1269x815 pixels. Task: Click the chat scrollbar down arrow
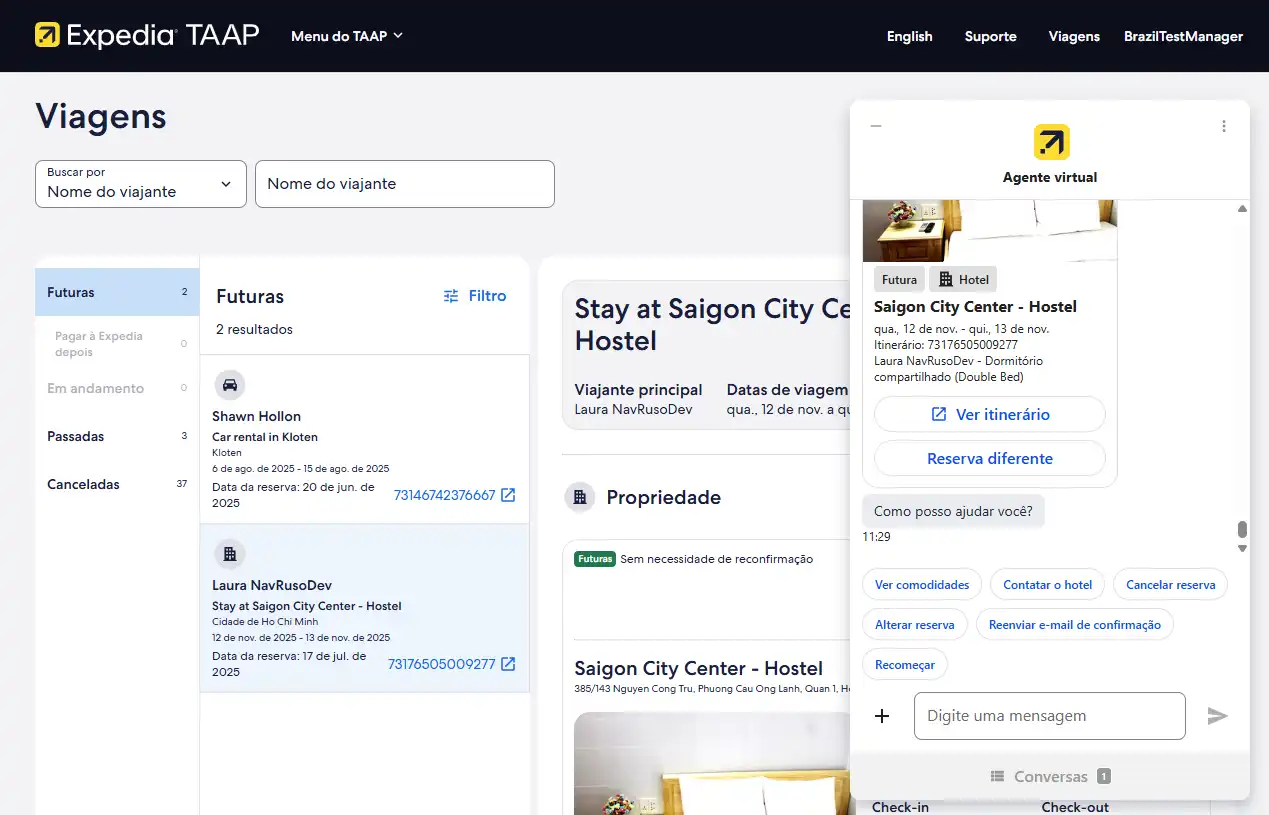click(x=1242, y=548)
